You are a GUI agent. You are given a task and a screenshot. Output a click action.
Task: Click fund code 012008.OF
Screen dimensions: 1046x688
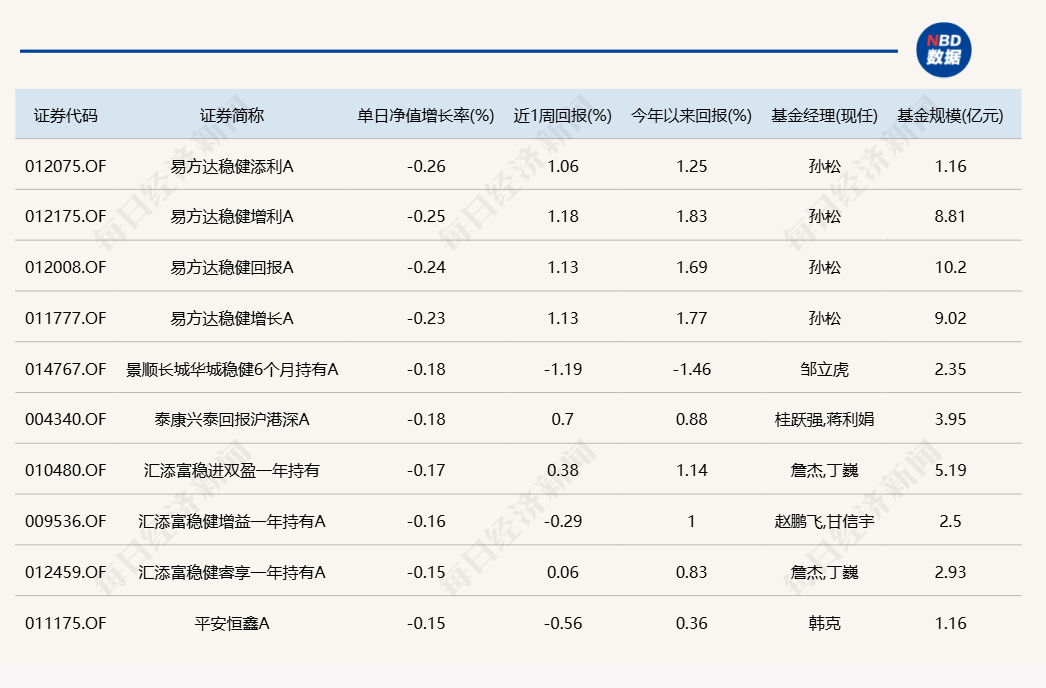coord(65,267)
